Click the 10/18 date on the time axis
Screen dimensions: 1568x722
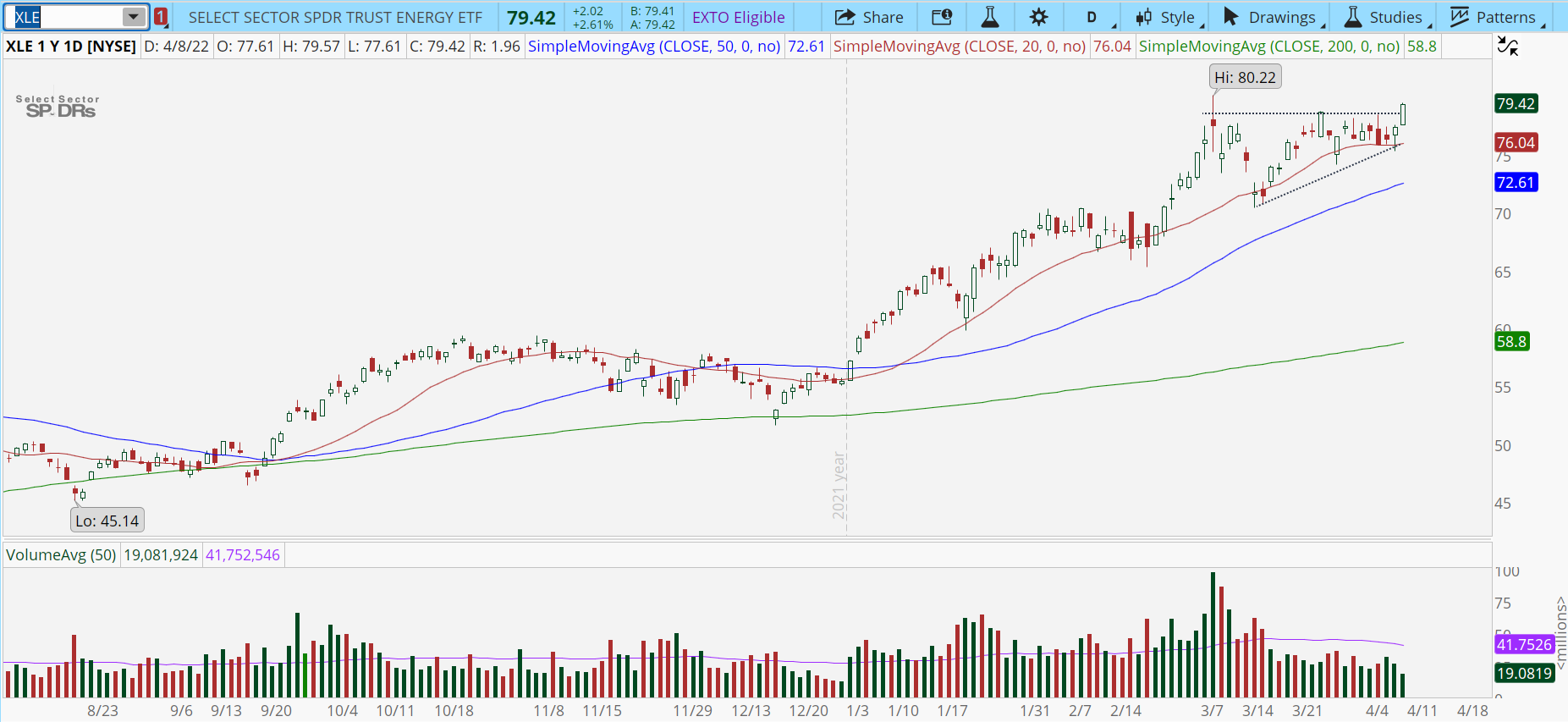click(x=454, y=711)
